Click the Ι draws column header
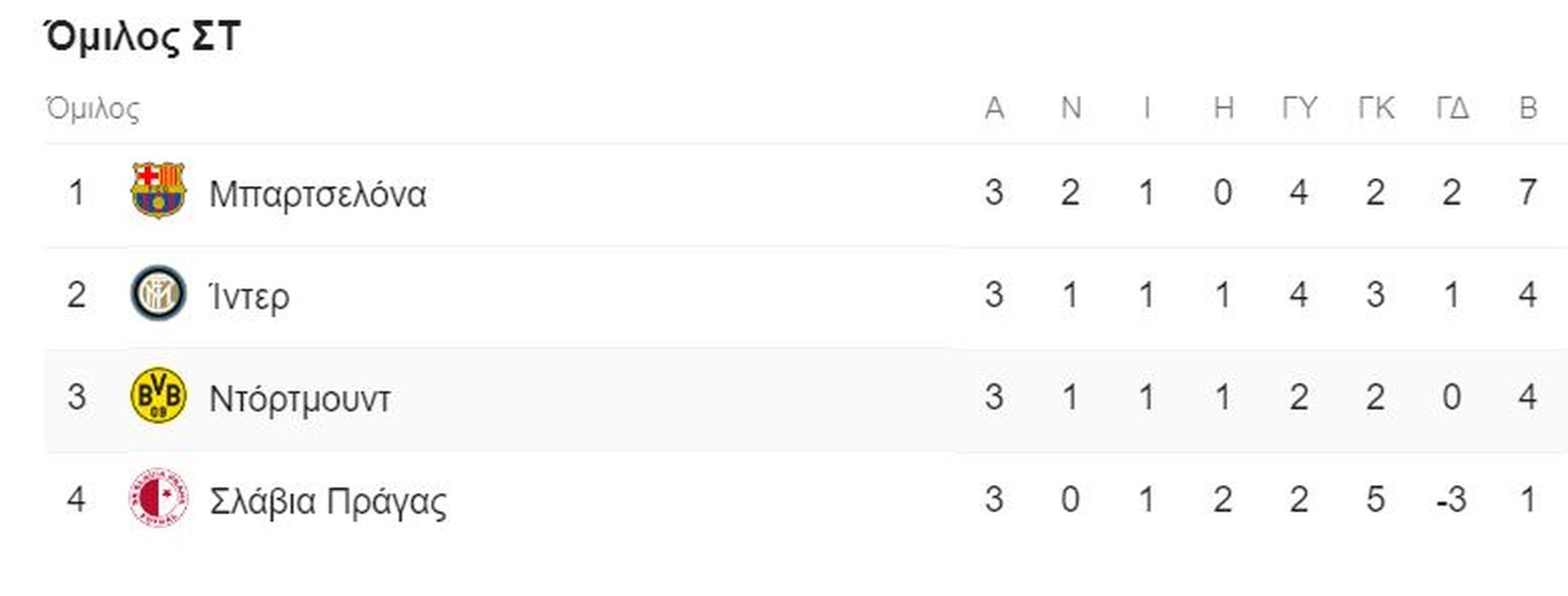 1147,108
